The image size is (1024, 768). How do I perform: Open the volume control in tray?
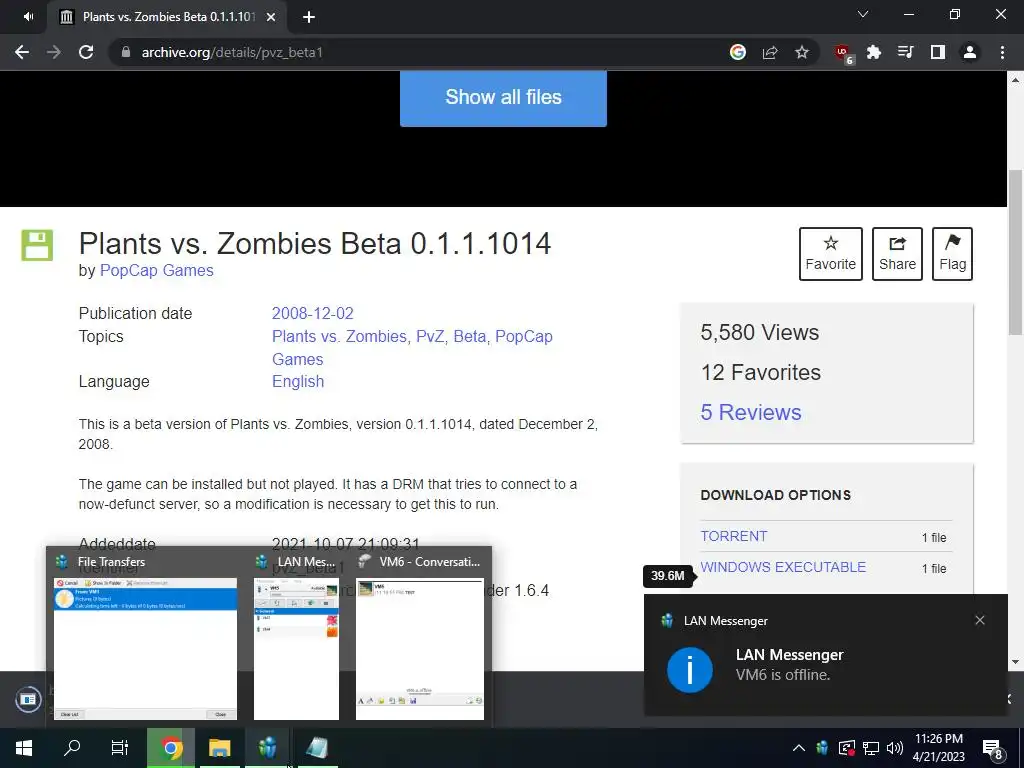[895, 748]
